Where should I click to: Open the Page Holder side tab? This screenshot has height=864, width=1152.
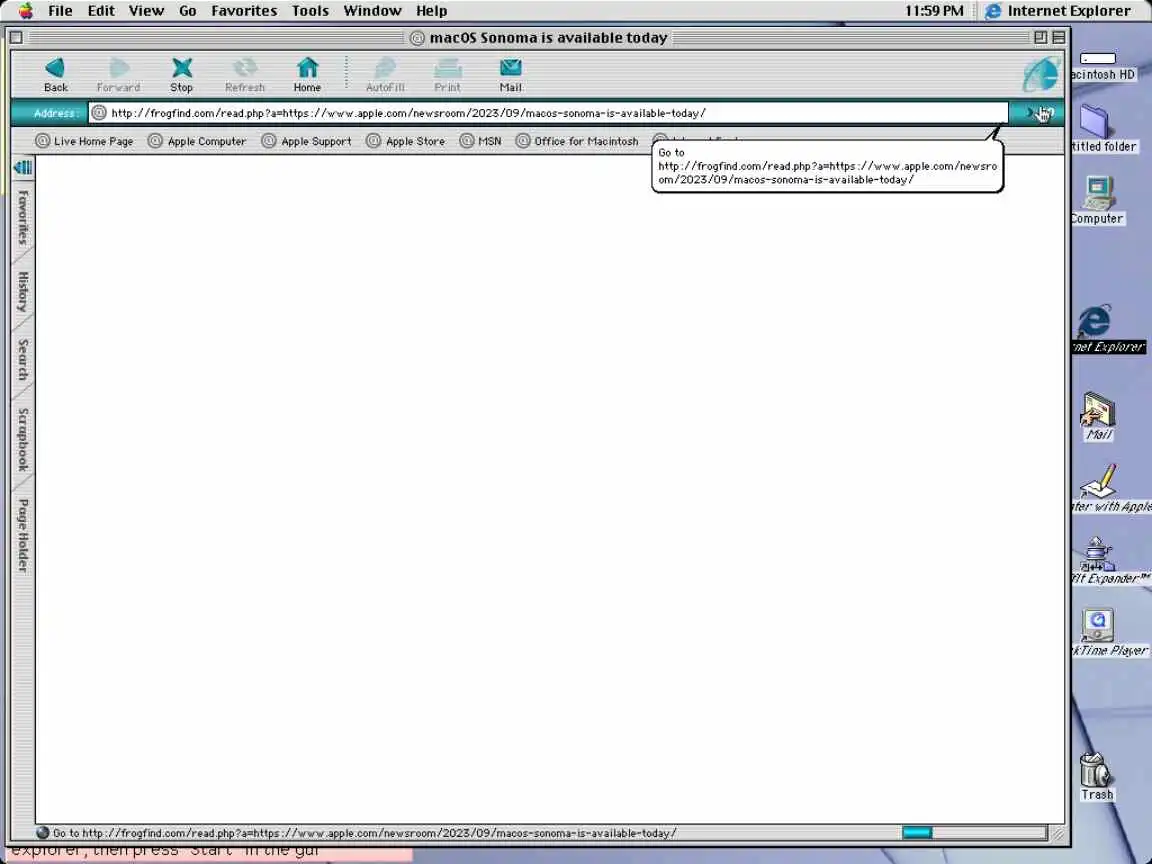pyautogui.click(x=23, y=536)
